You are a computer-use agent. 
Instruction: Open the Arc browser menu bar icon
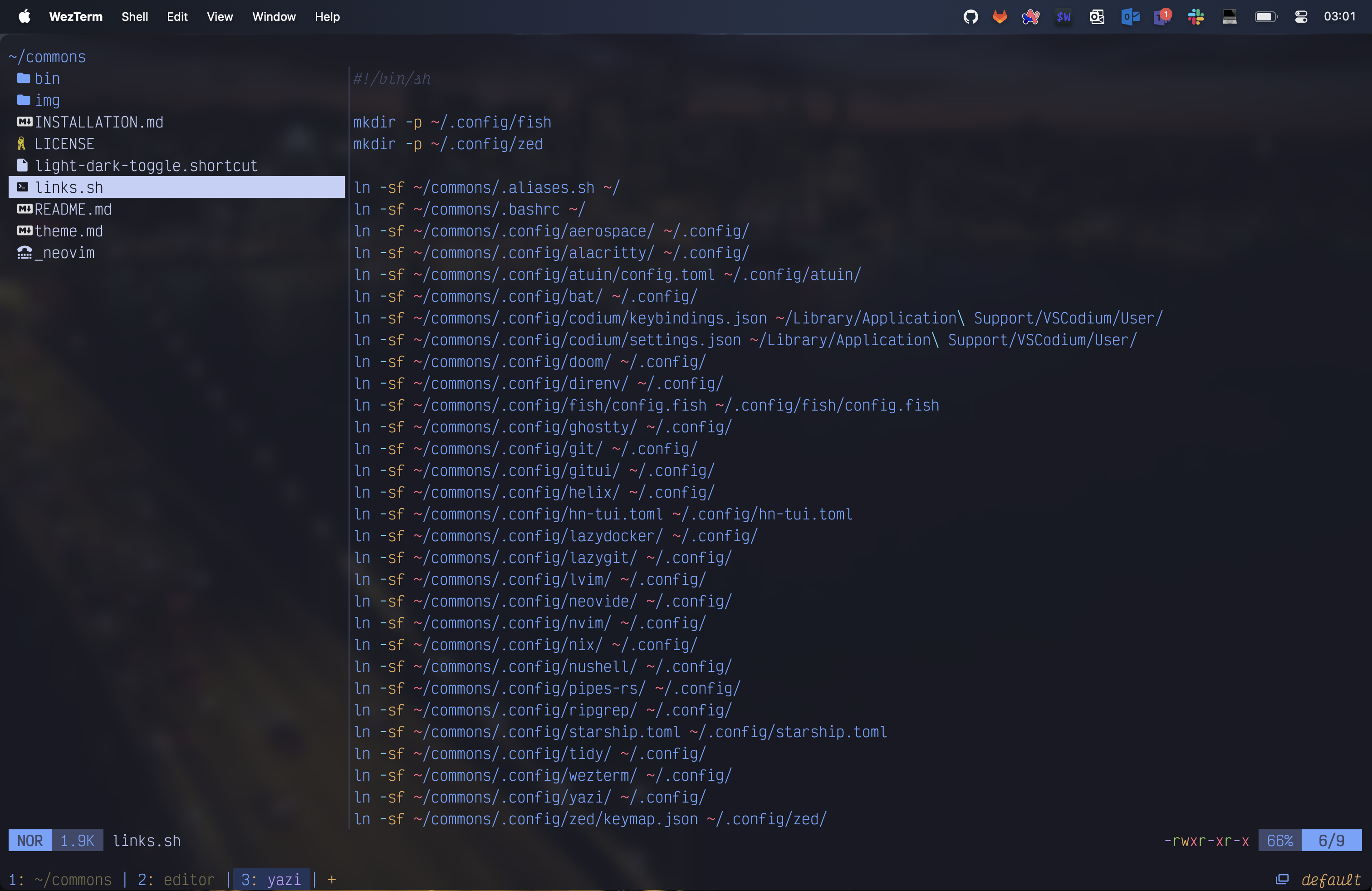coord(1031,17)
